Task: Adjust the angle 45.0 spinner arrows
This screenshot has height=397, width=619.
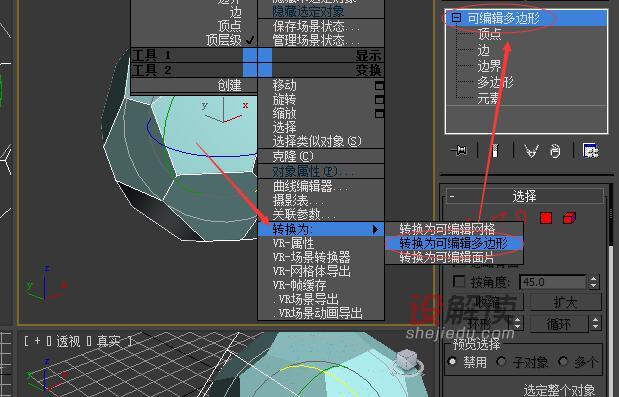Action: 593,282
